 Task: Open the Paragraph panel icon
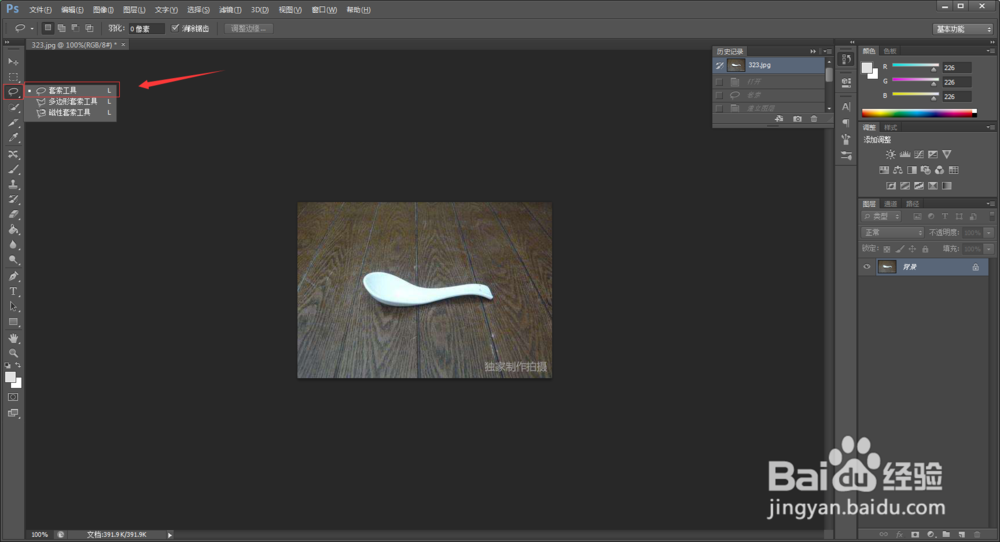coord(846,122)
